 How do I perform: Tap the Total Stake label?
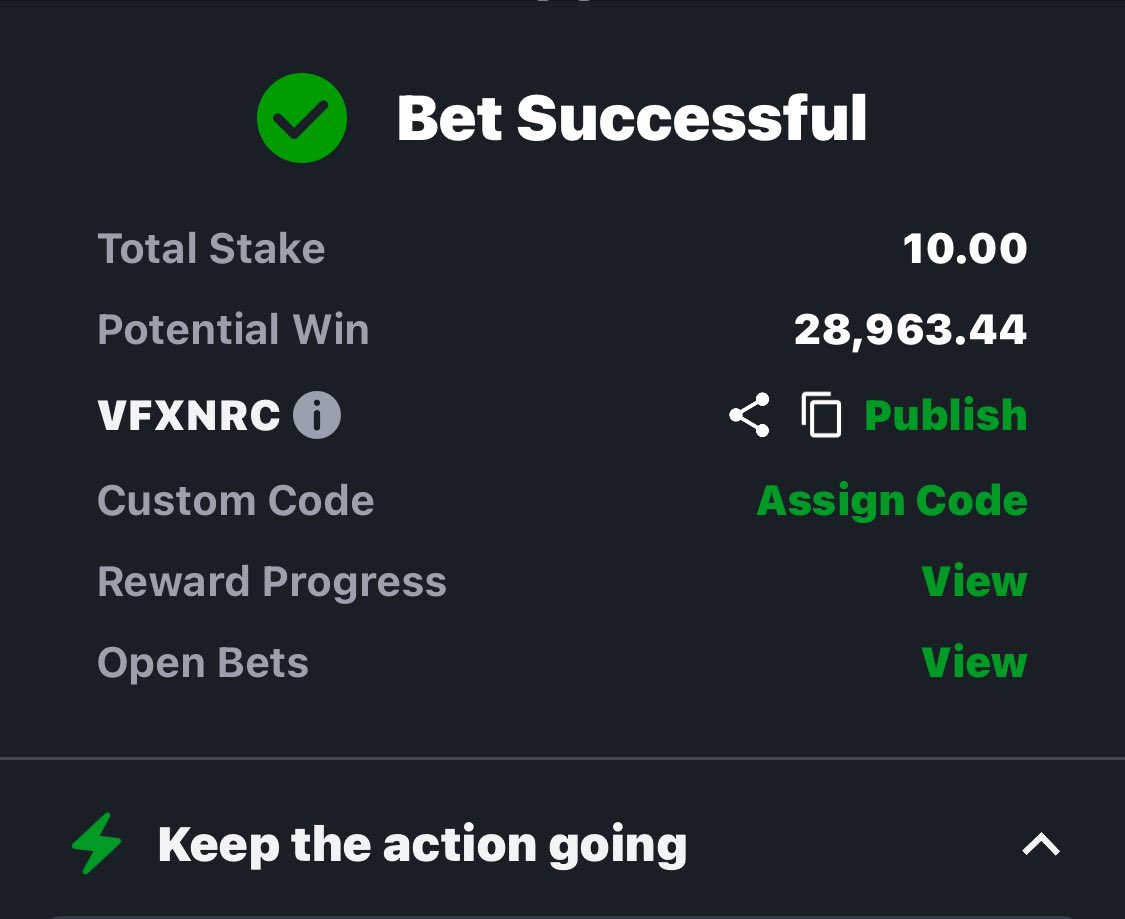211,249
